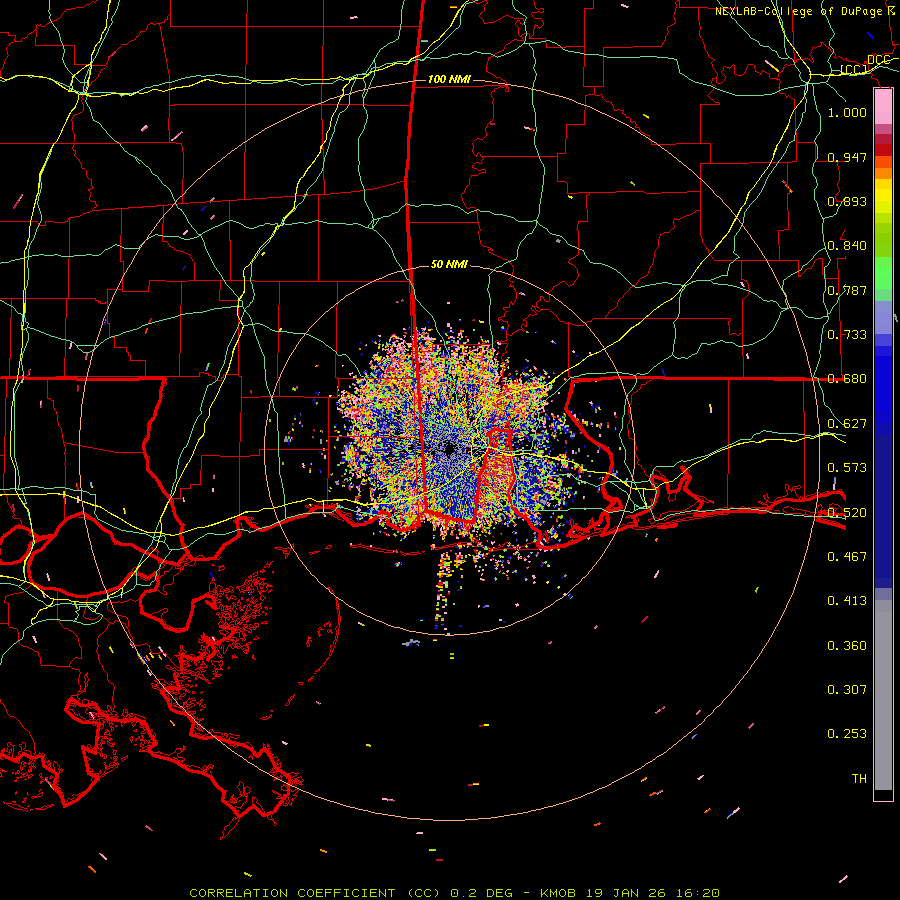The image size is (900, 900).
Task: Click the "KMOB" station ID in the footer
Action: coord(559,893)
